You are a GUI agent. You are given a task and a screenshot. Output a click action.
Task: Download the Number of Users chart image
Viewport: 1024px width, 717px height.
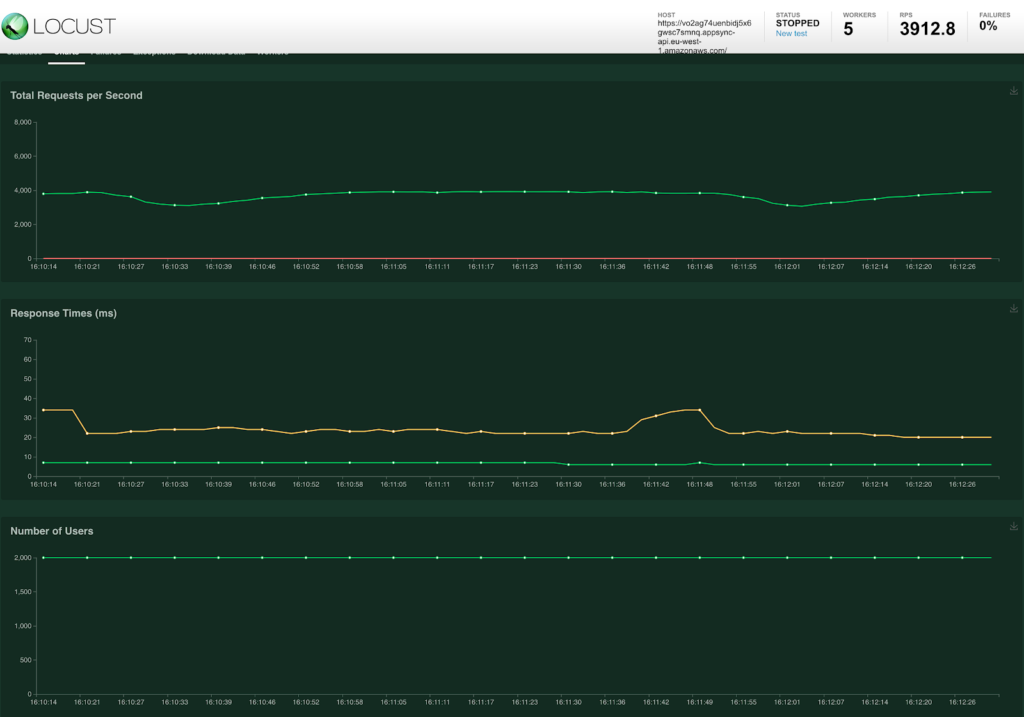tap(1014, 526)
